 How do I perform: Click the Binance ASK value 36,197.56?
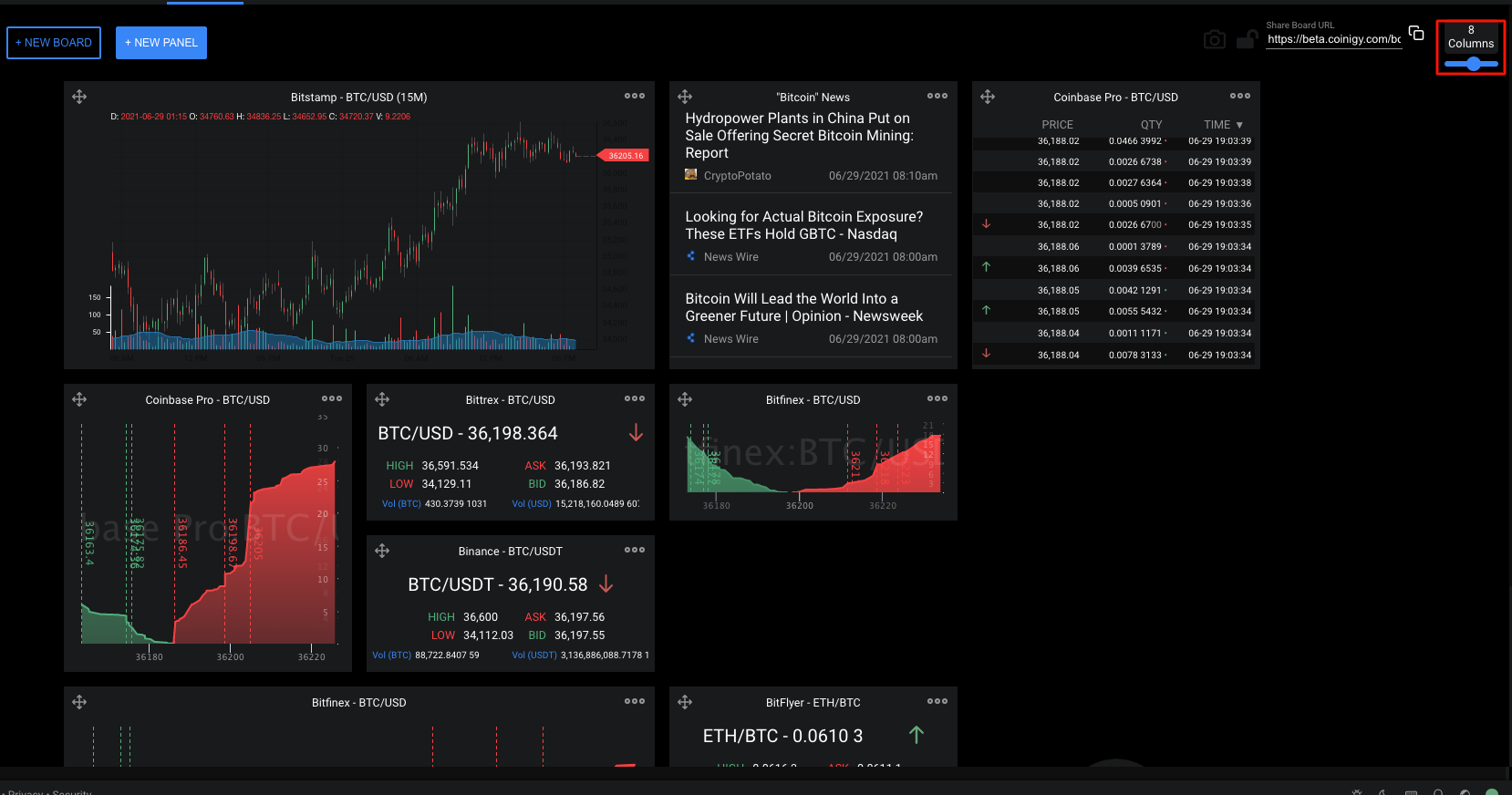(580, 617)
